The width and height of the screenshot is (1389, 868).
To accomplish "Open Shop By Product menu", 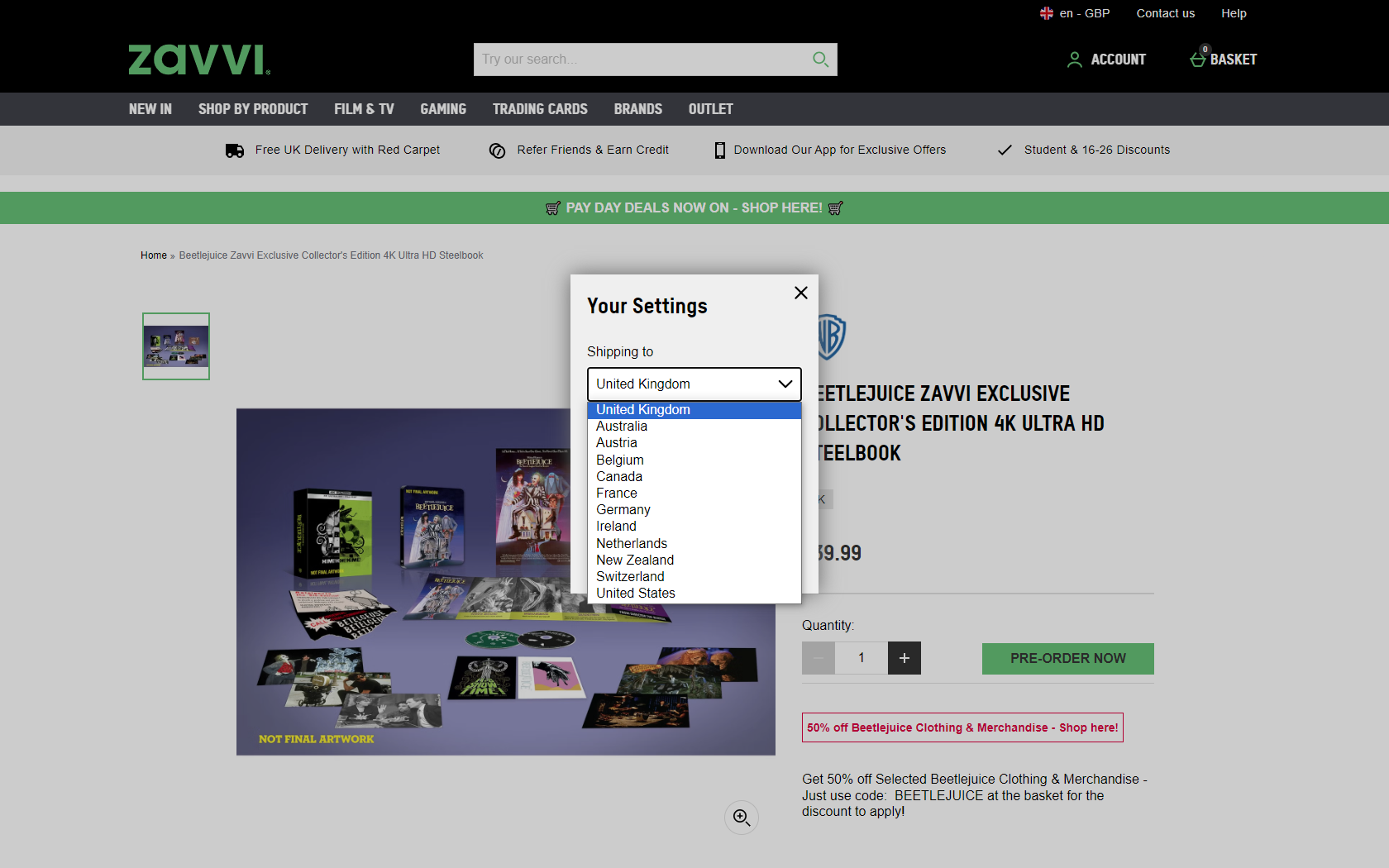I will (253, 109).
